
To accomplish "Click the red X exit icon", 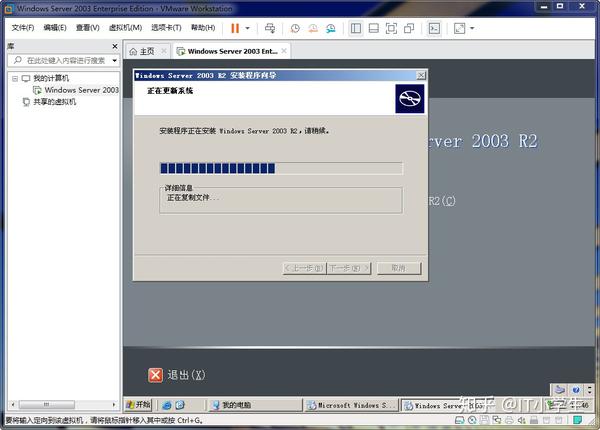I will point(155,375).
